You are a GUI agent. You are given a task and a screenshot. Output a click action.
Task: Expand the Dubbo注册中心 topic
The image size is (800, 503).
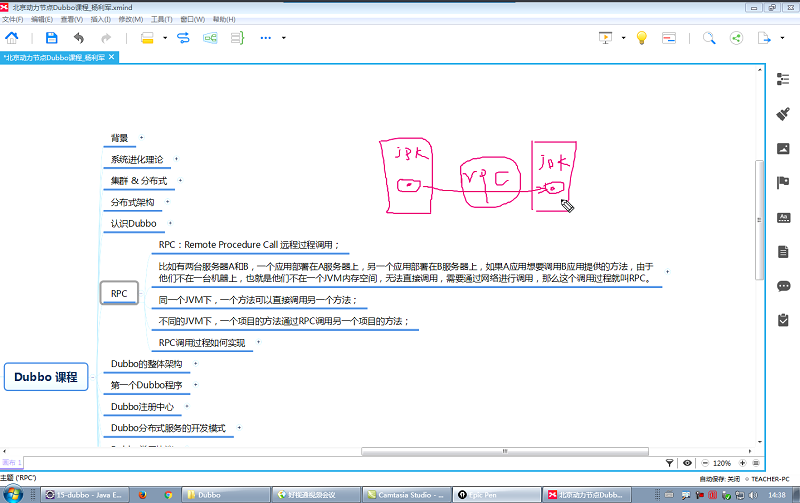coord(187,406)
